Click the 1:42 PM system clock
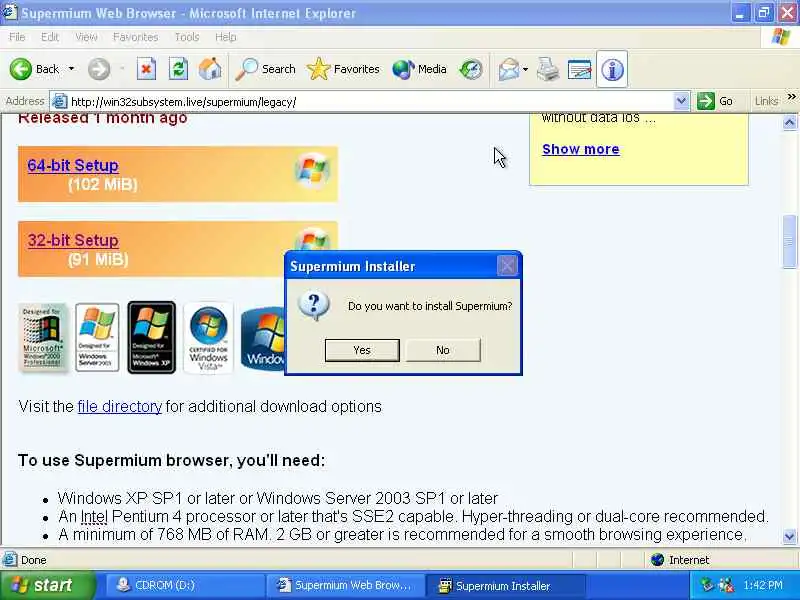800x600 pixels. click(x=763, y=585)
